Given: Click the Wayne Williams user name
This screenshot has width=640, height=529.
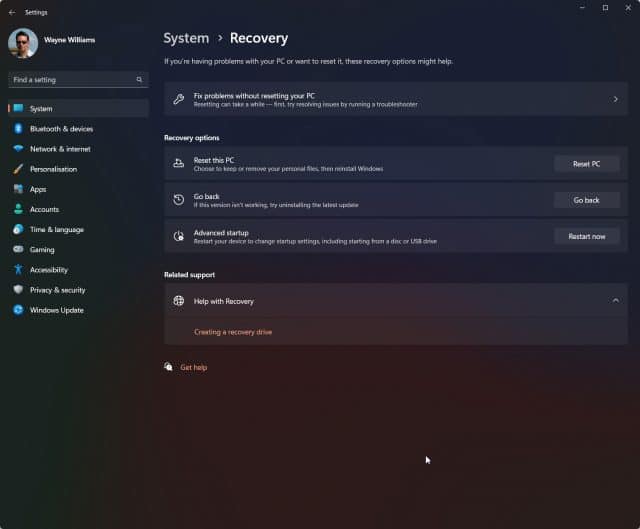Looking at the screenshot, I should 69,40.
